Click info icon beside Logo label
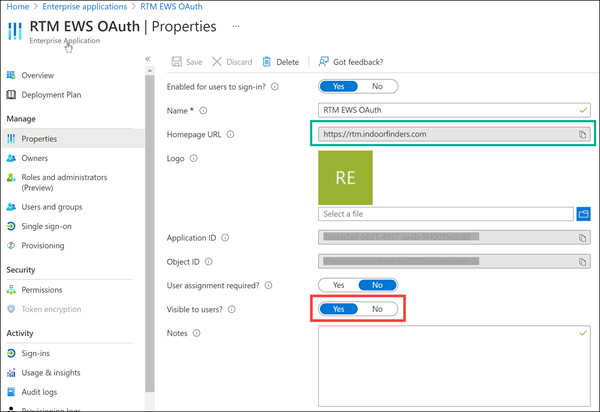The height and width of the screenshot is (412, 600). point(194,158)
